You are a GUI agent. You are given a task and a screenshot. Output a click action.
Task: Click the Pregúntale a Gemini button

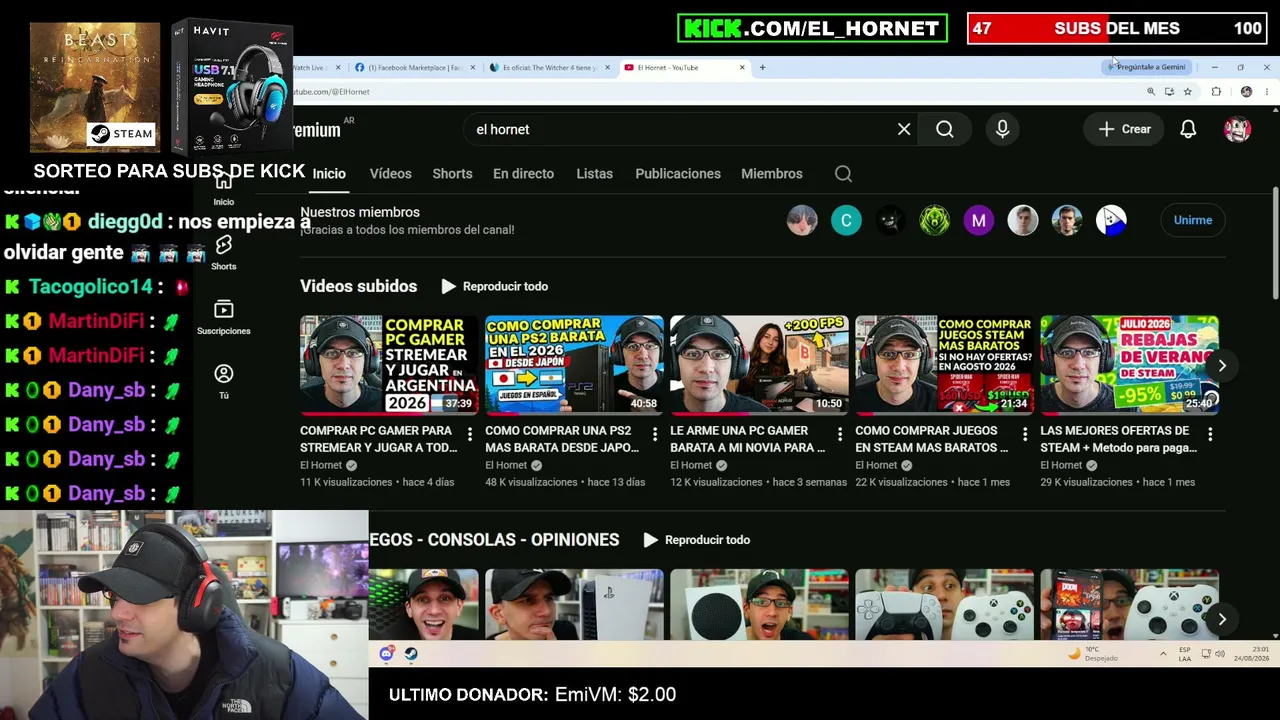[x=1147, y=67]
